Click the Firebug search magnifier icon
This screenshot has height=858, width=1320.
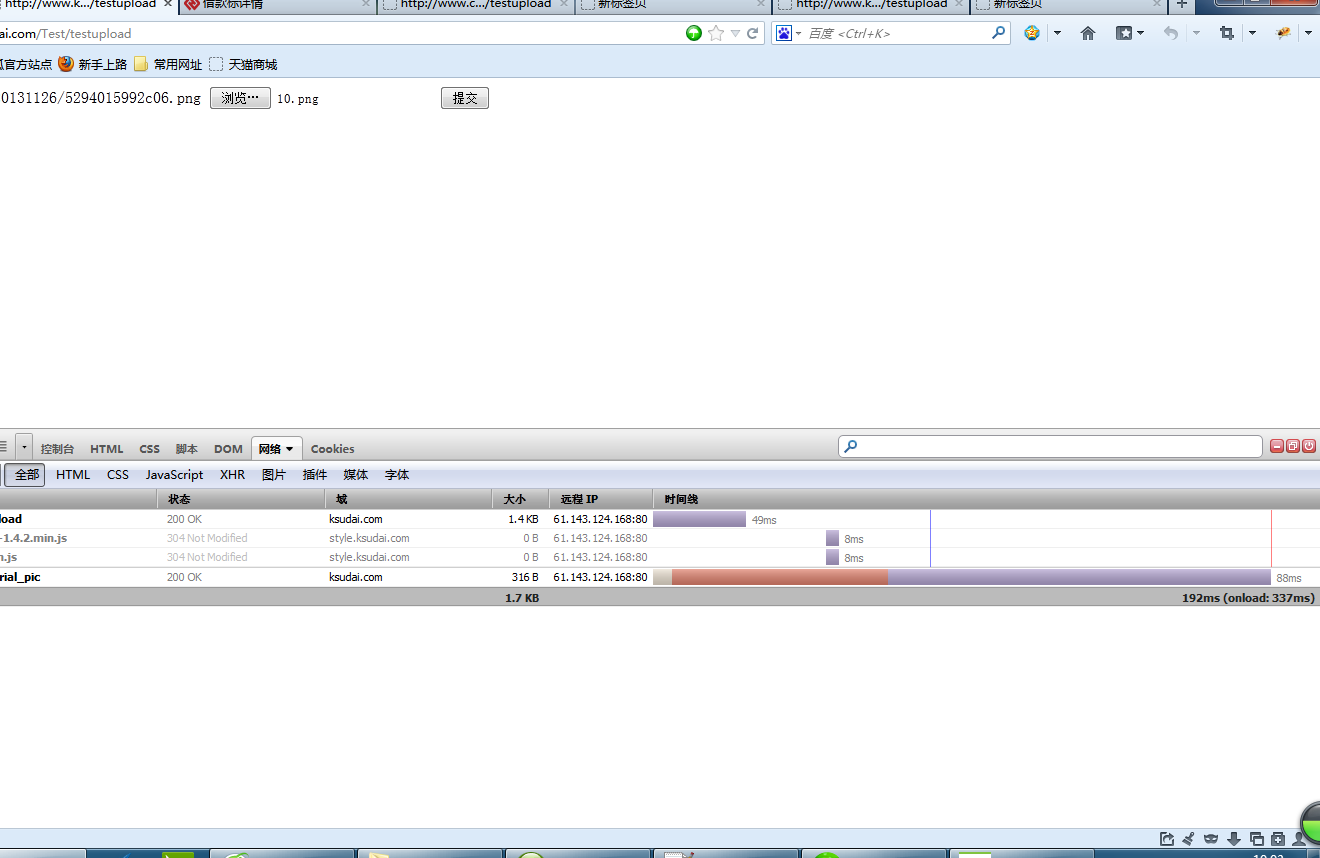[x=851, y=446]
